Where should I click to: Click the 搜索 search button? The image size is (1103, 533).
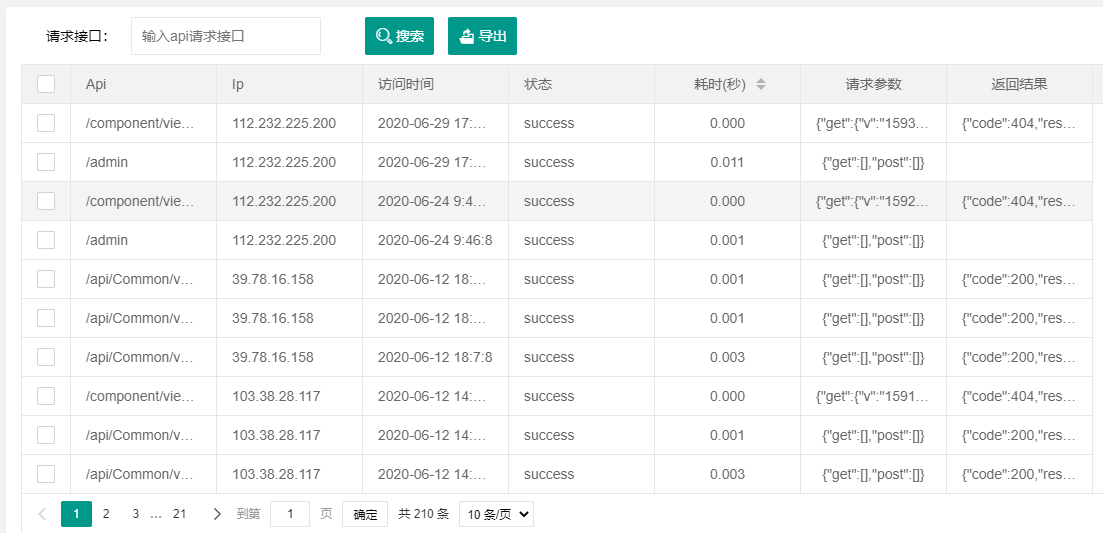(x=400, y=36)
